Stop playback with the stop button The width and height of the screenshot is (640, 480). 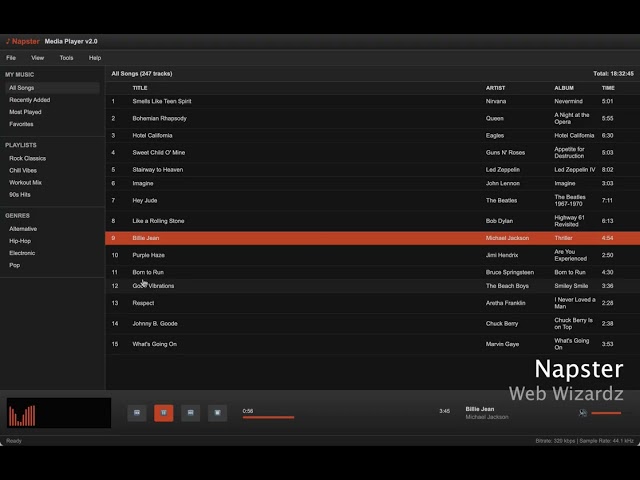click(x=217, y=413)
